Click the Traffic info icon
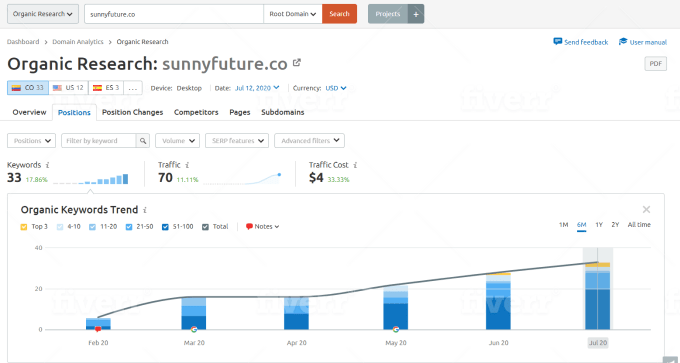The height and width of the screenshot is (363, 680). (187, 165)
